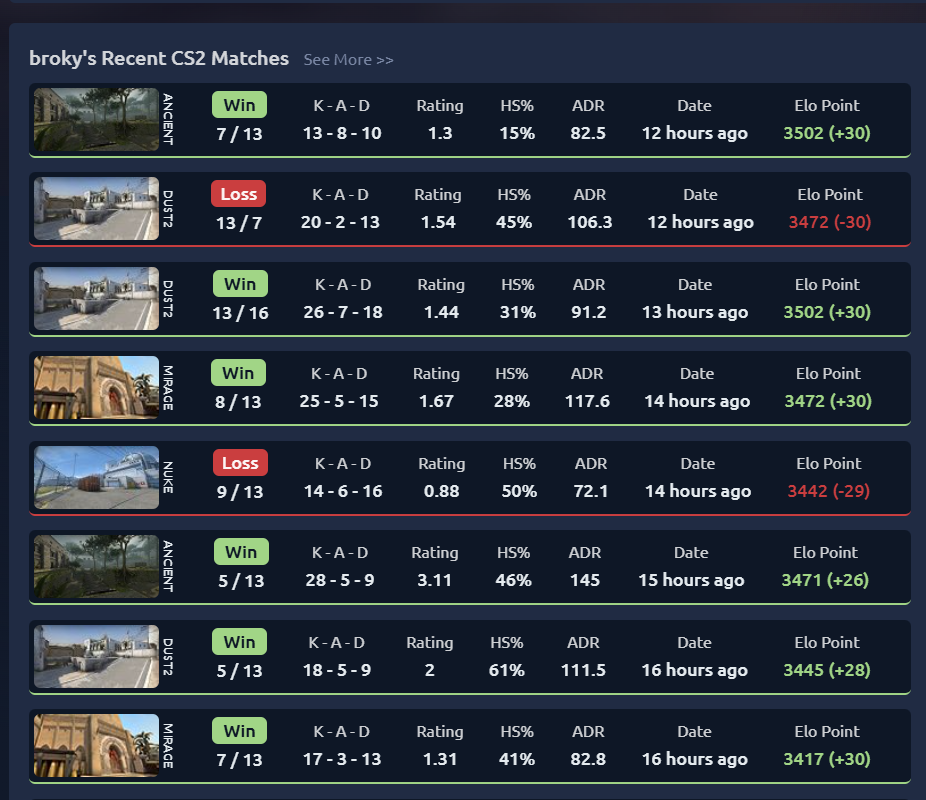This screenshot has width=926, height=800.
Task: Click the Win badge on the 3.11 rating match
Action: (241, 552)
